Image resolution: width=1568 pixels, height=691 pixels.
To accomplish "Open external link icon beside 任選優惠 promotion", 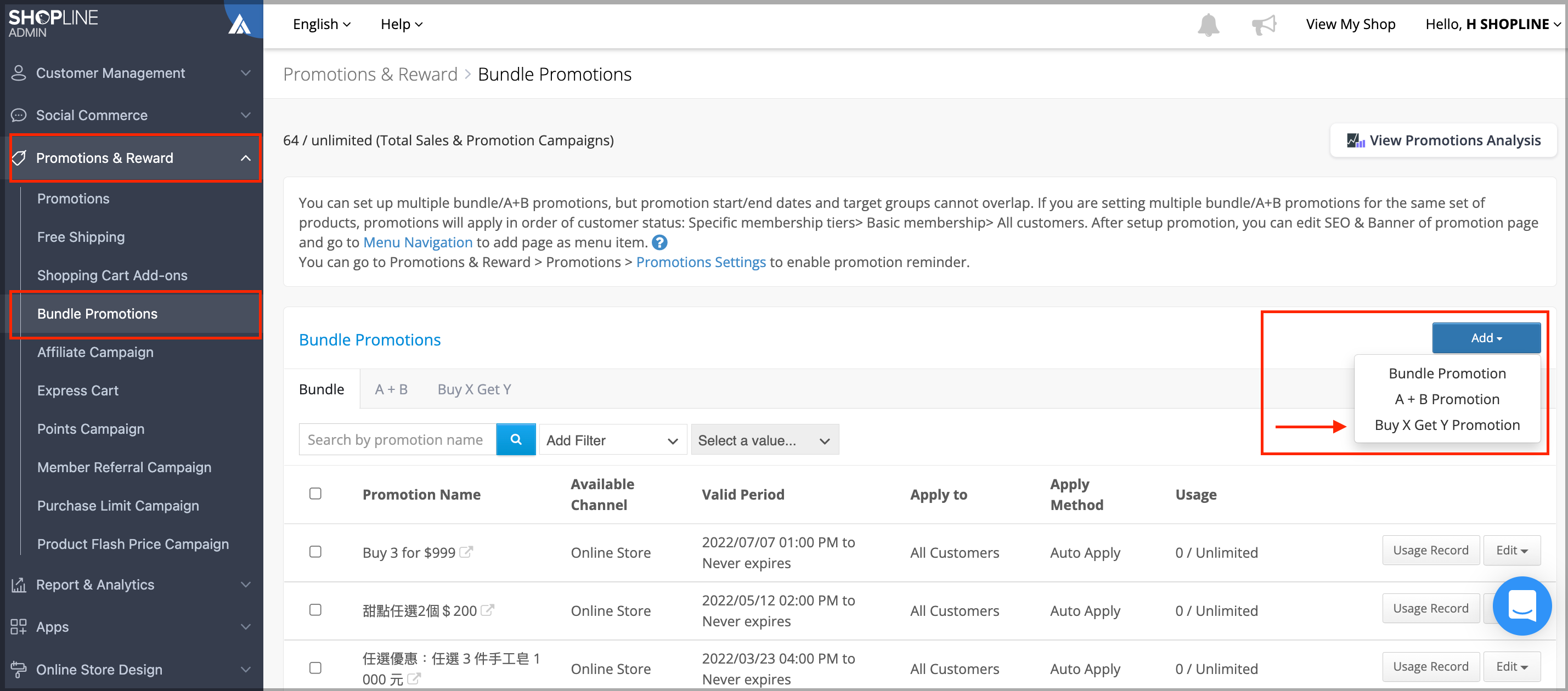I will point(413,678).
